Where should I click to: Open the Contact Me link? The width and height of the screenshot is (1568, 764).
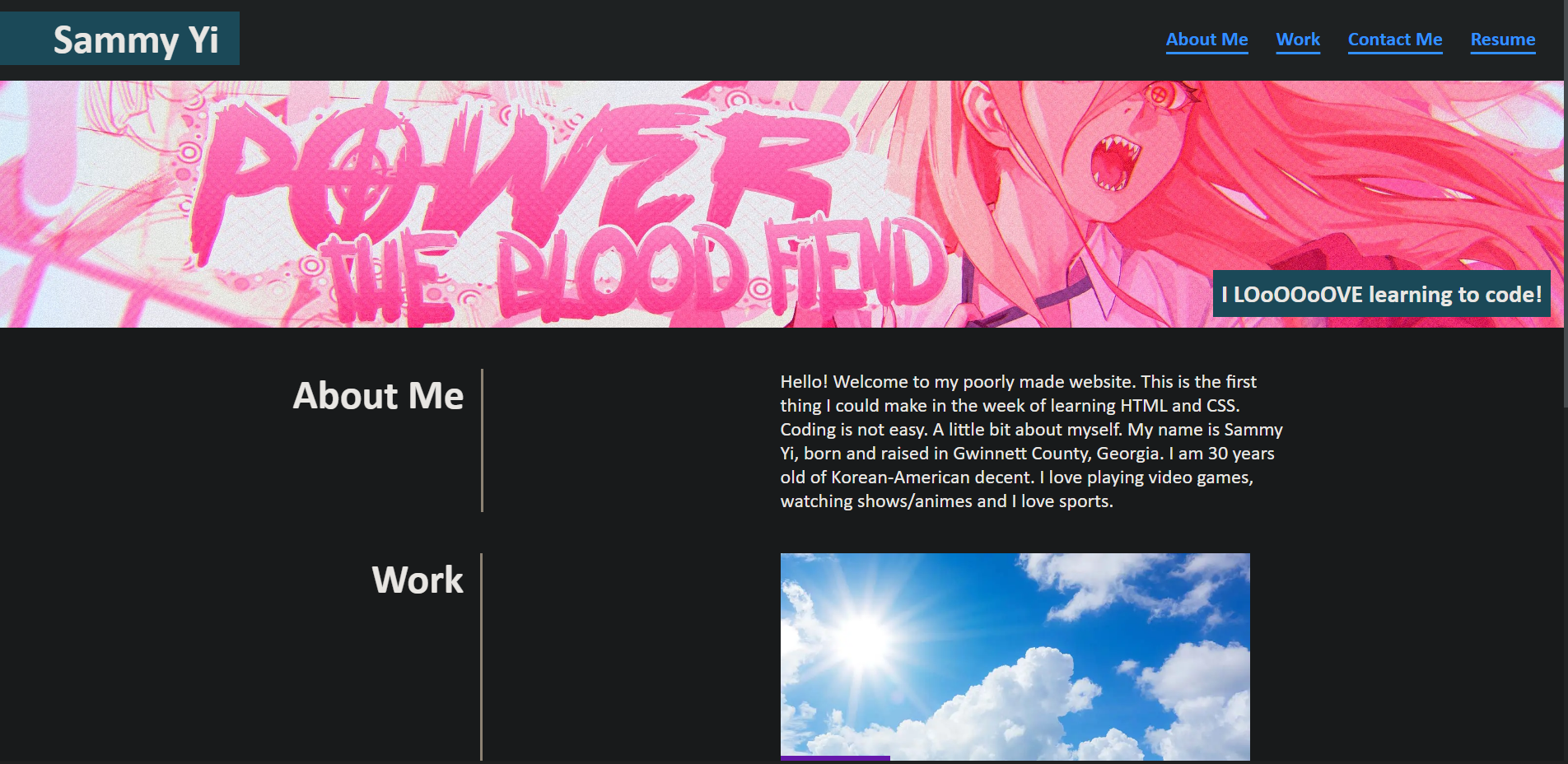(1395, 40)
